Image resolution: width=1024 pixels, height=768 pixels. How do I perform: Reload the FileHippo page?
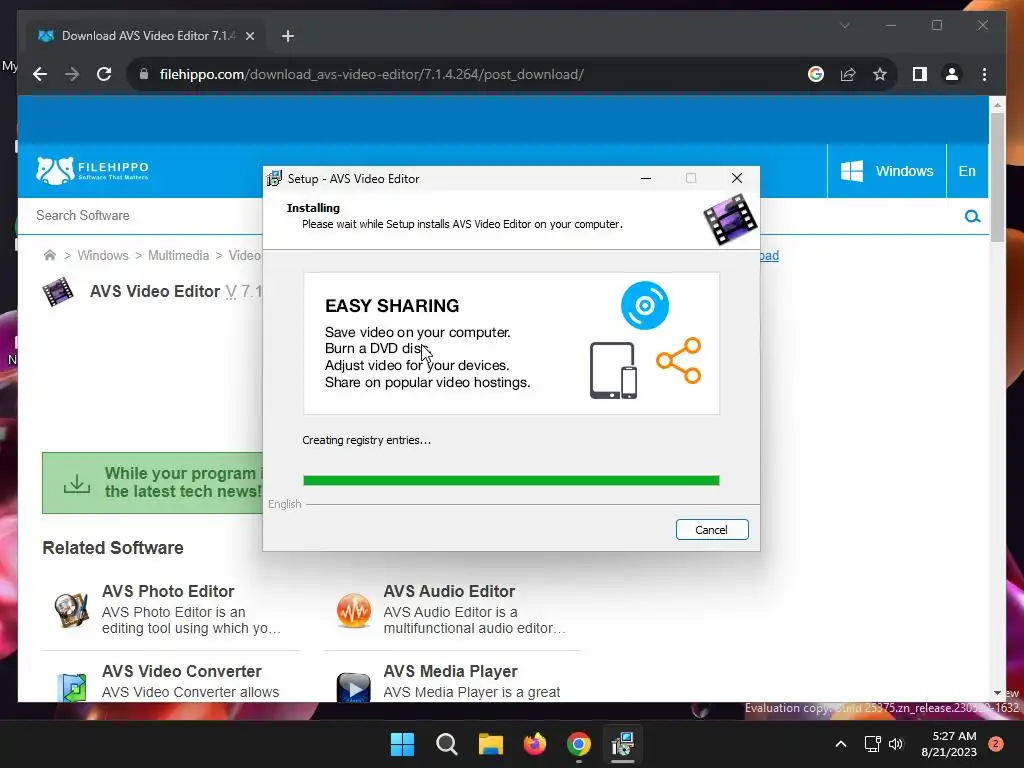104,74
